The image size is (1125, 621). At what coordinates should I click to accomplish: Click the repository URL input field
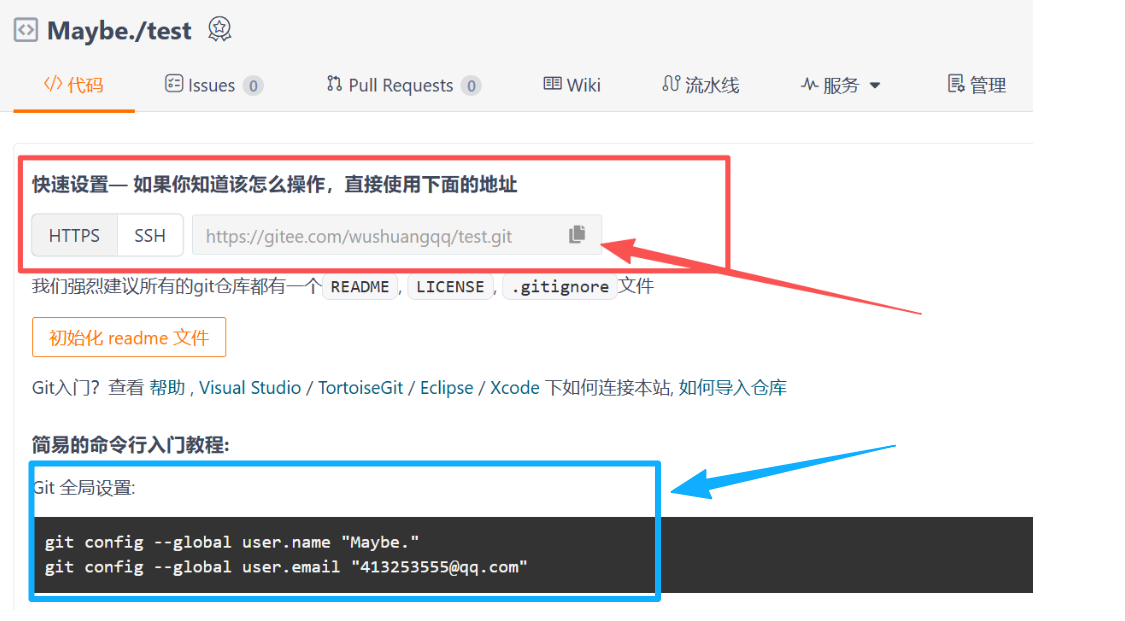click(396, 236)
